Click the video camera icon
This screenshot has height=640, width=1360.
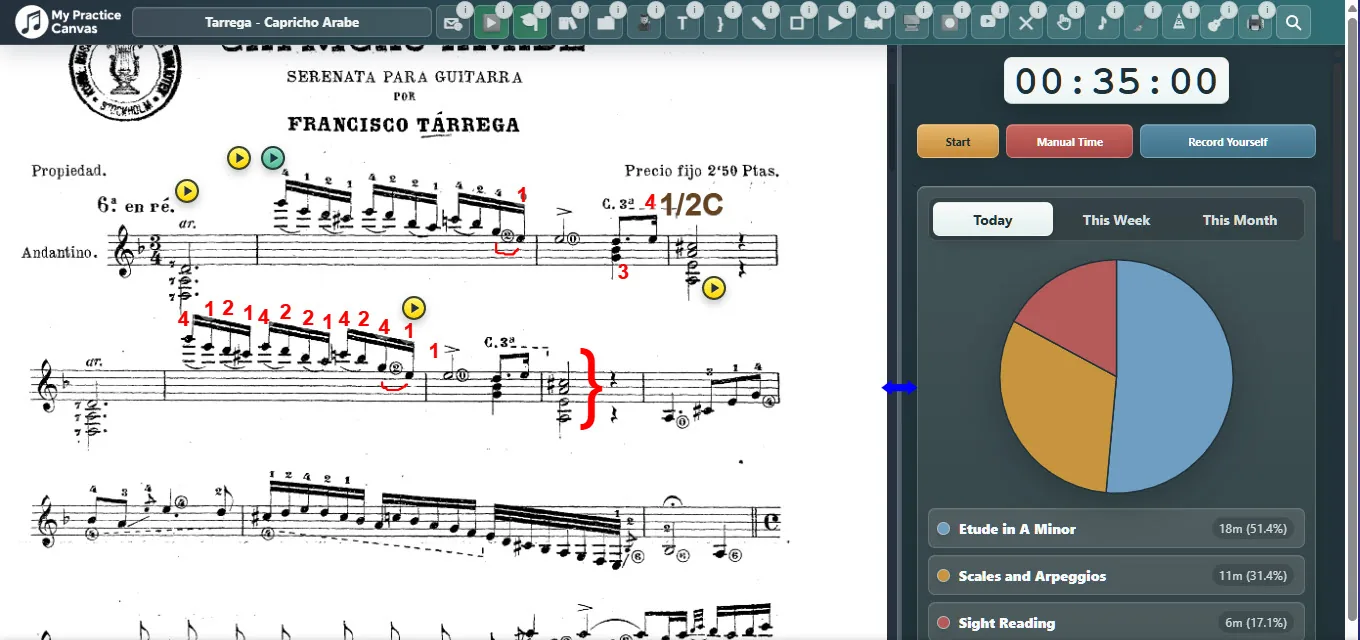873,23
